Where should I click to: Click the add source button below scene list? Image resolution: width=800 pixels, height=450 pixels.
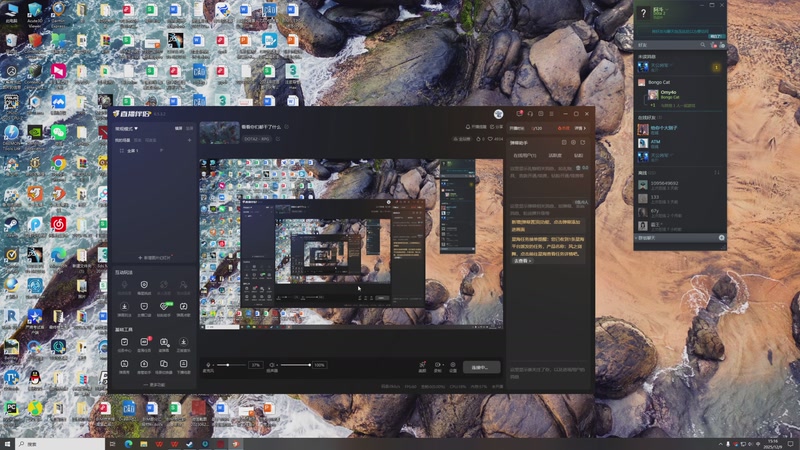tap(154, 258)
